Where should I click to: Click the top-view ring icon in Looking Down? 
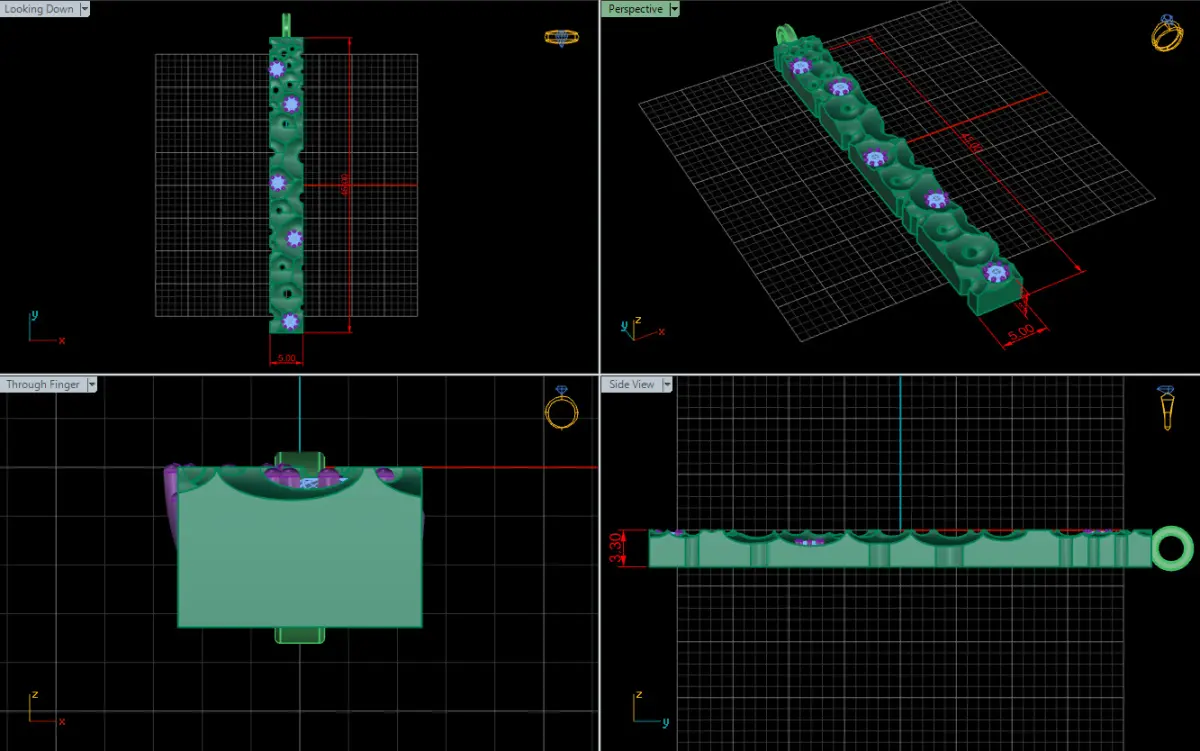click(563, 37)
